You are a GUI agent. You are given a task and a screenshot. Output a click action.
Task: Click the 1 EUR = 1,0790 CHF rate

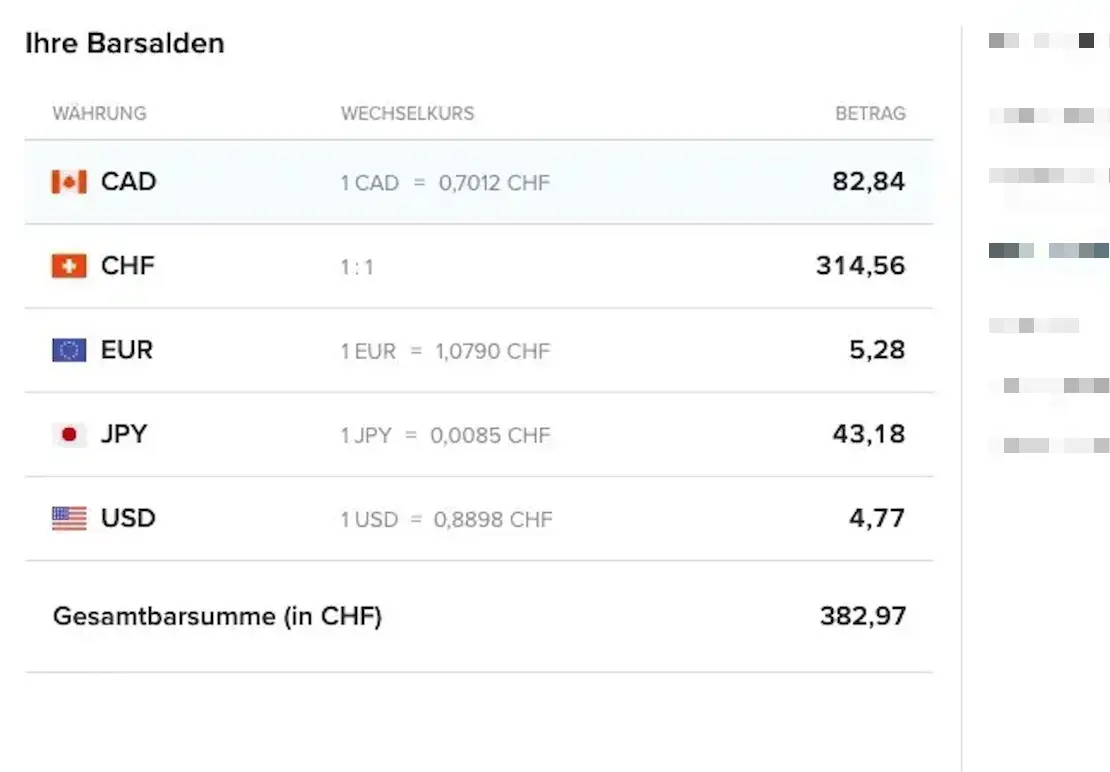click(x=445, y=351)
